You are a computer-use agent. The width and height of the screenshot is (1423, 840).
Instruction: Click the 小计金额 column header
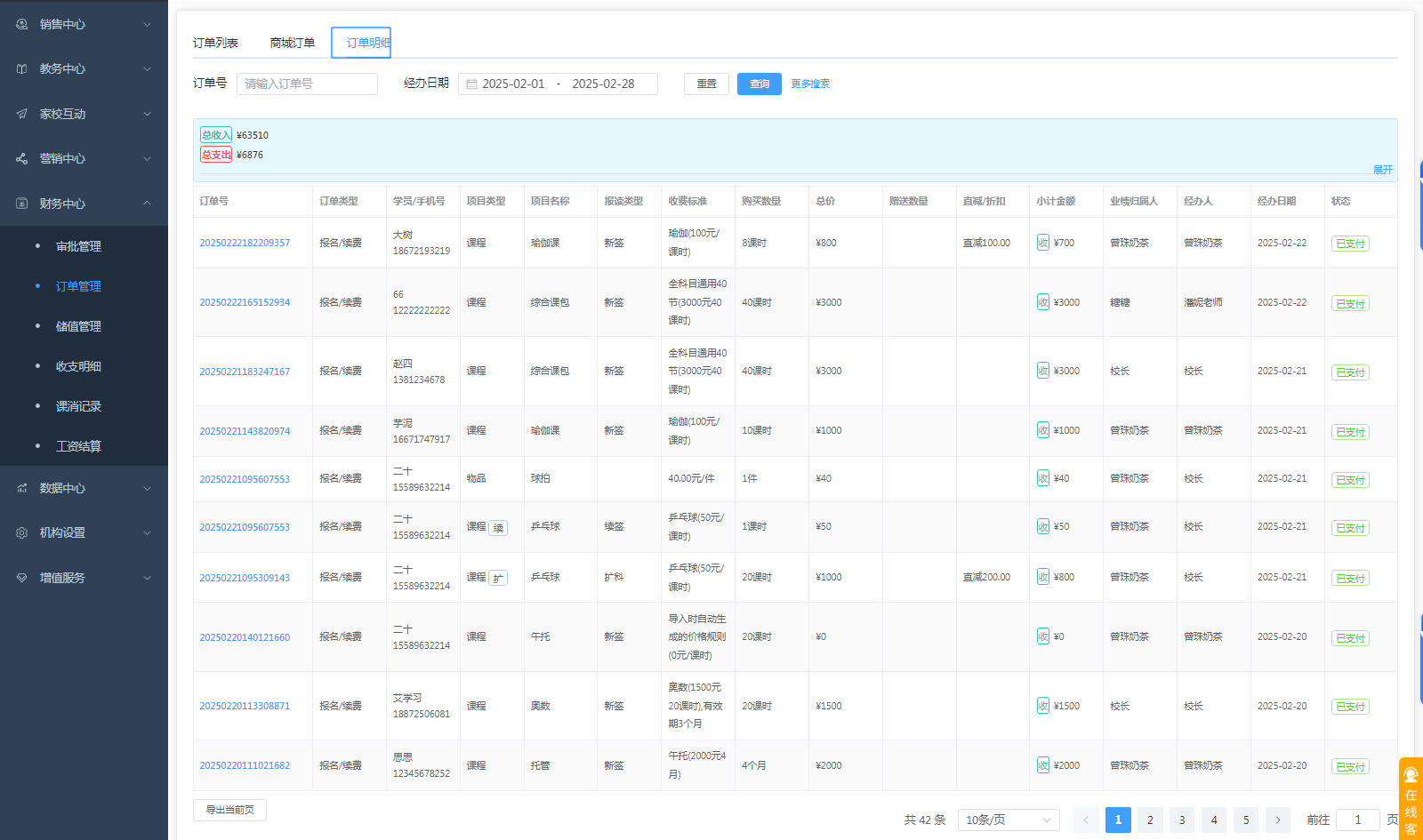click(1056, 201)
